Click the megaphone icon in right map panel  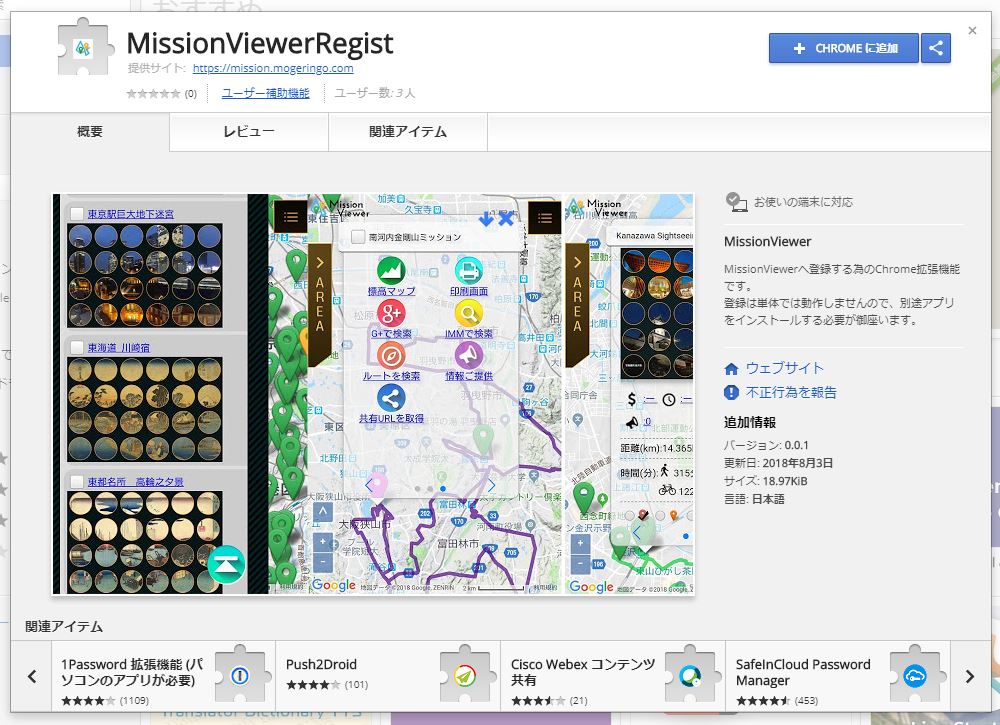click(x=631, y=422)
